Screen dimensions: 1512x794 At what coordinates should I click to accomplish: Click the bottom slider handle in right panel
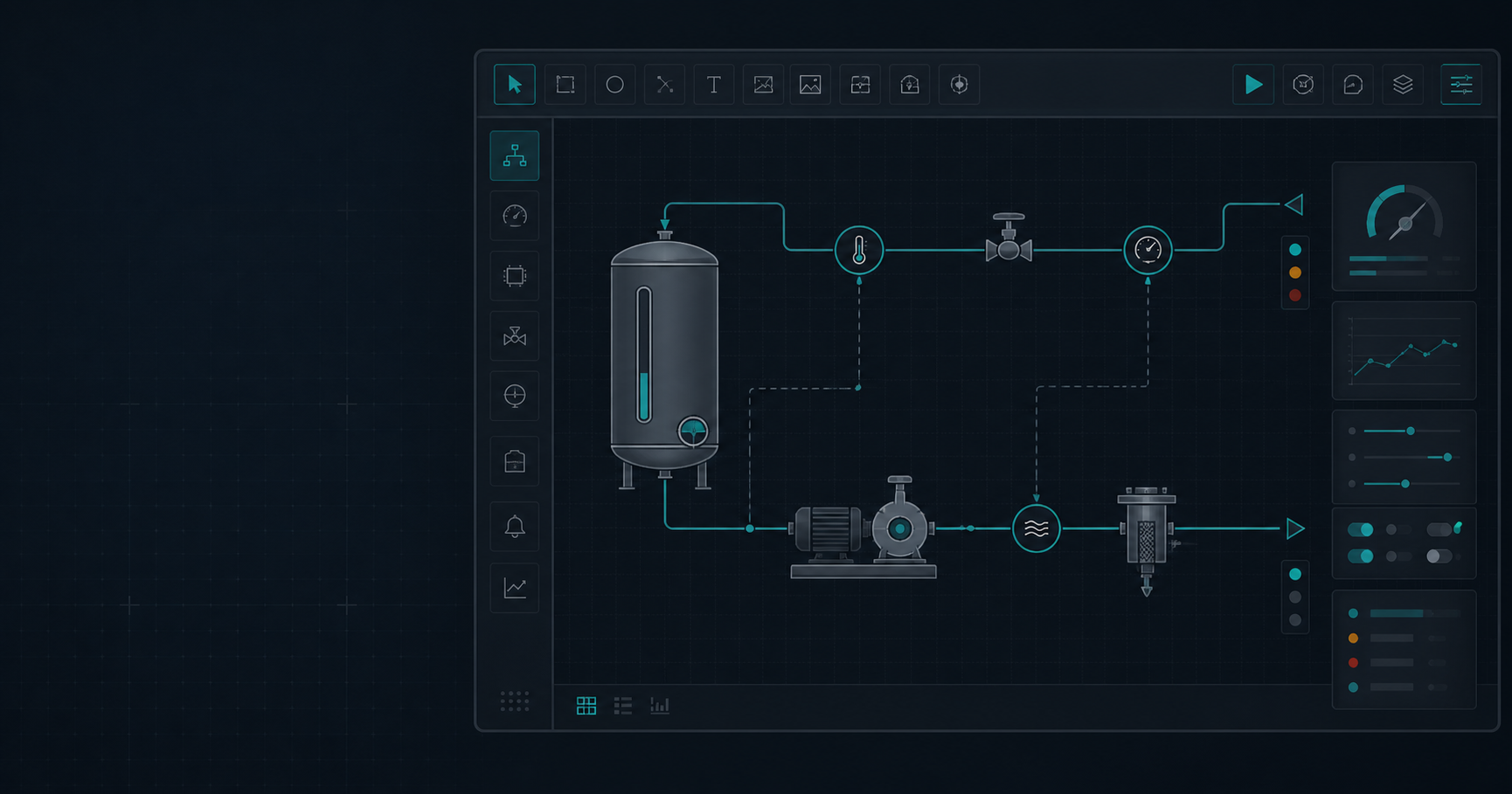pyautogui.click(x=1405, y=483)
